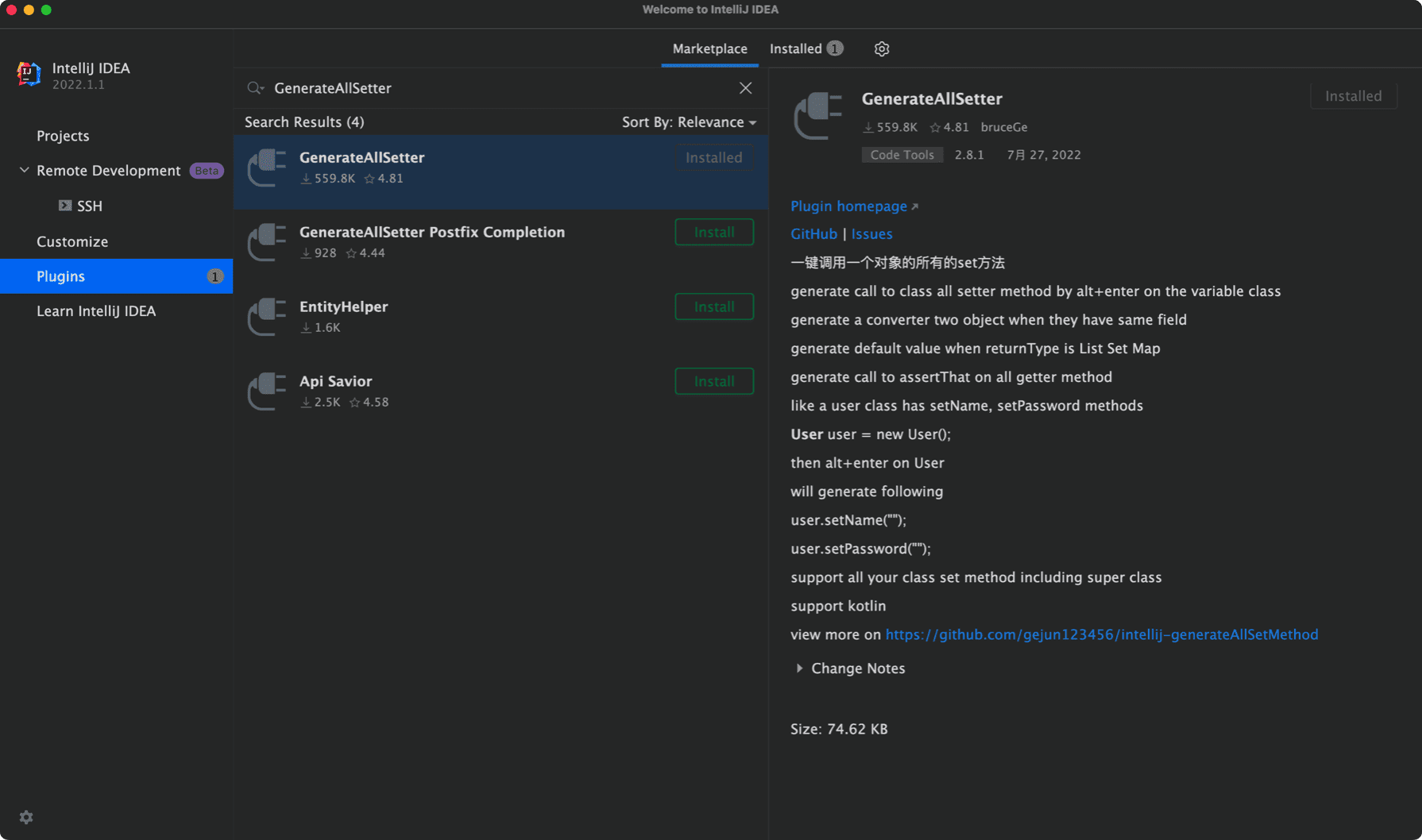The height and width of the screenshot is (840, 1422).
Task: Click the 4.81 rating in details panel
Action: pos(949,127)
